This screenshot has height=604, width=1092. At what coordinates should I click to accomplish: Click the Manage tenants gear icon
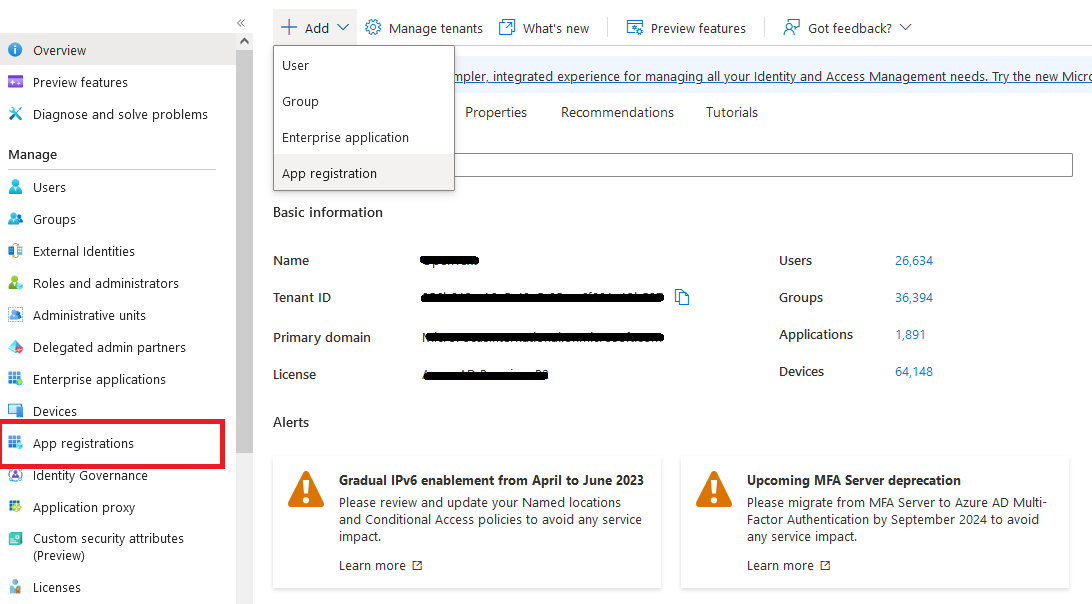pos(373,27)
